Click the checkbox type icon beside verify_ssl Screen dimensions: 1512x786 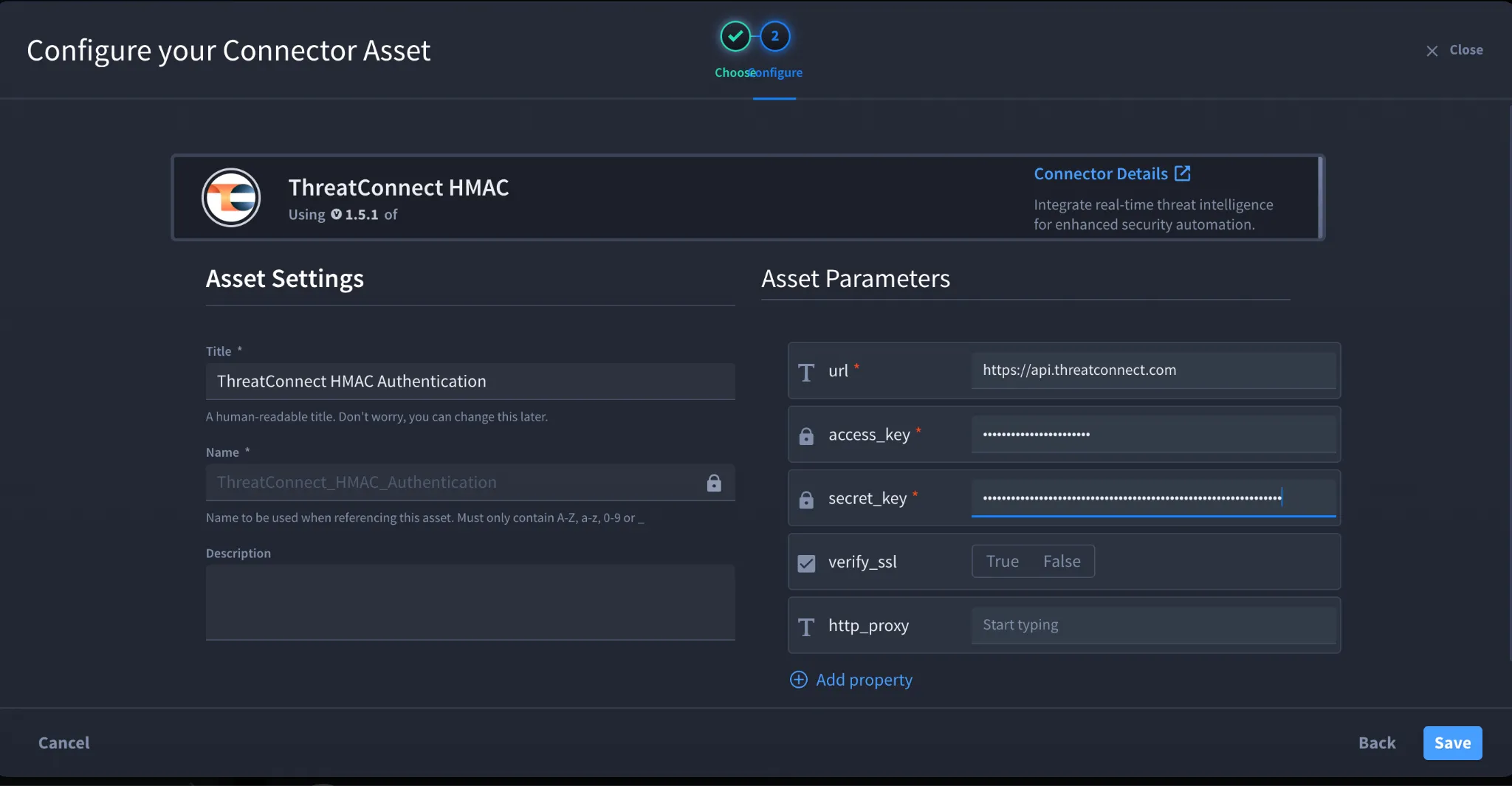(806, 563)
